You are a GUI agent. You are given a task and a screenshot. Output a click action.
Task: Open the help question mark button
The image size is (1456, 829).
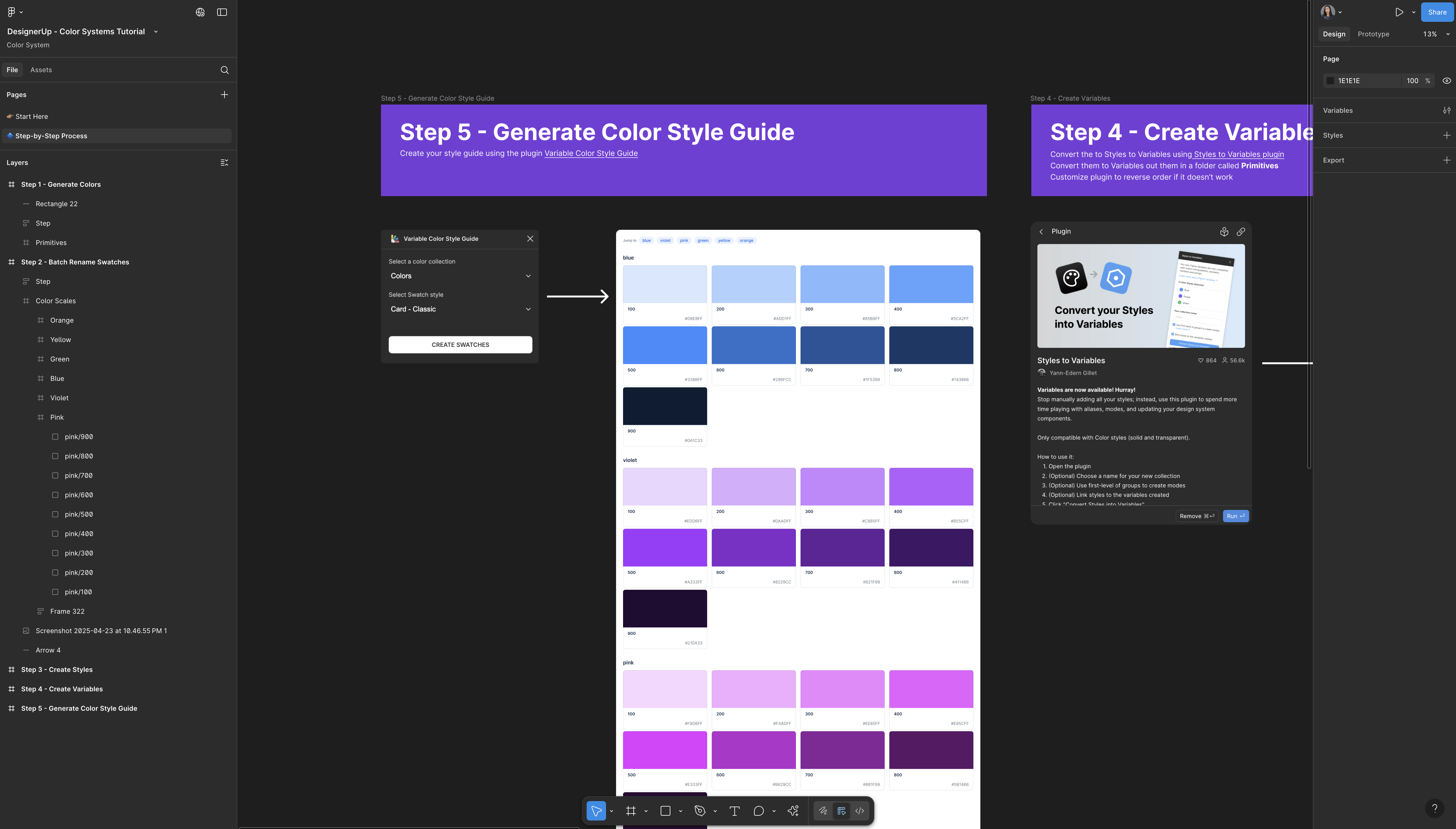coord(1435,808)
